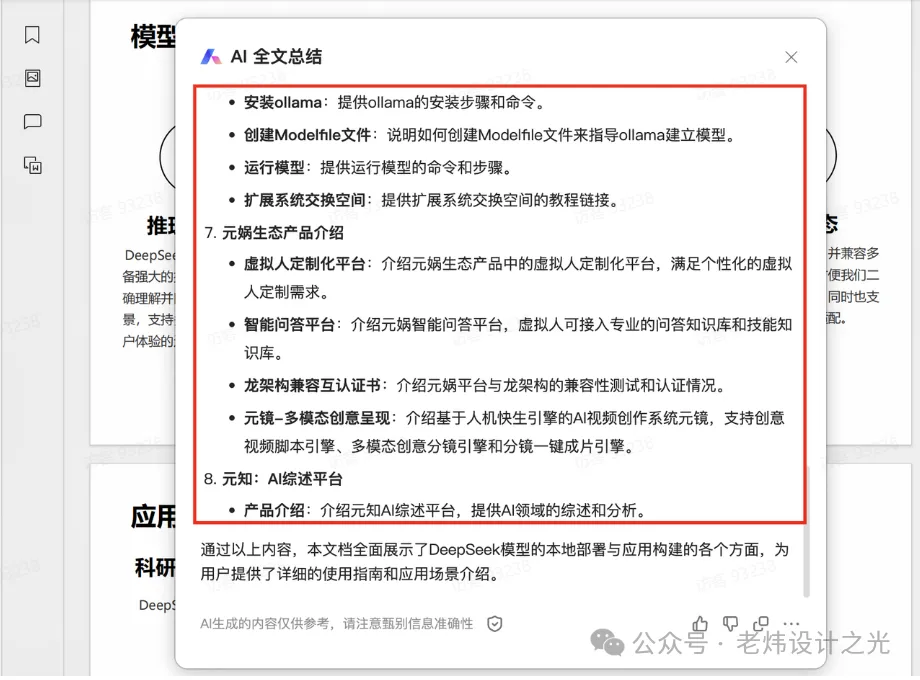Click the AI logo in the dialog header
920x680 pixels.
point(211,57)
